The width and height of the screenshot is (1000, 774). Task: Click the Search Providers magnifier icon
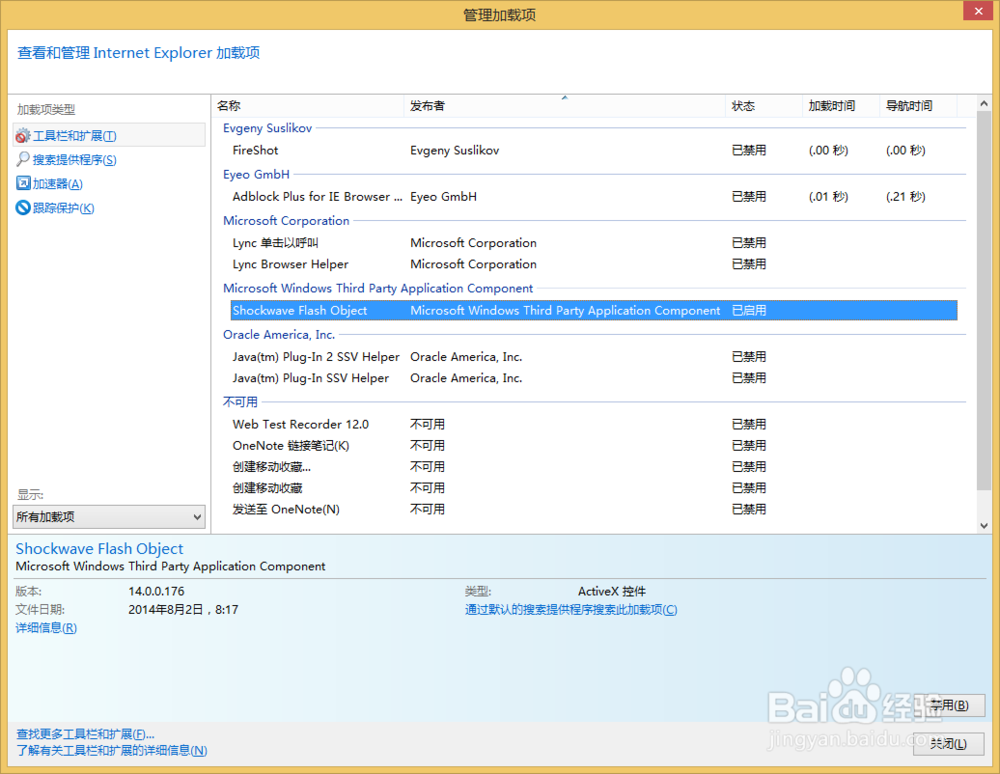[x=22, y=159]
